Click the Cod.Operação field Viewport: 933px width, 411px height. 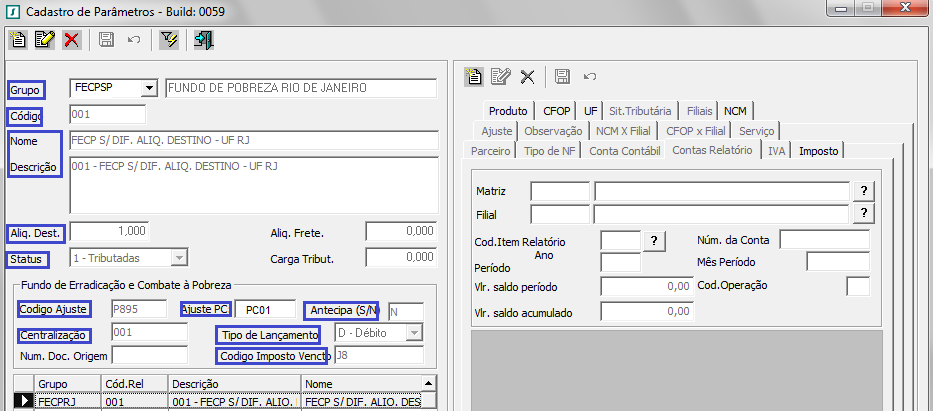[x=858, y=286]
